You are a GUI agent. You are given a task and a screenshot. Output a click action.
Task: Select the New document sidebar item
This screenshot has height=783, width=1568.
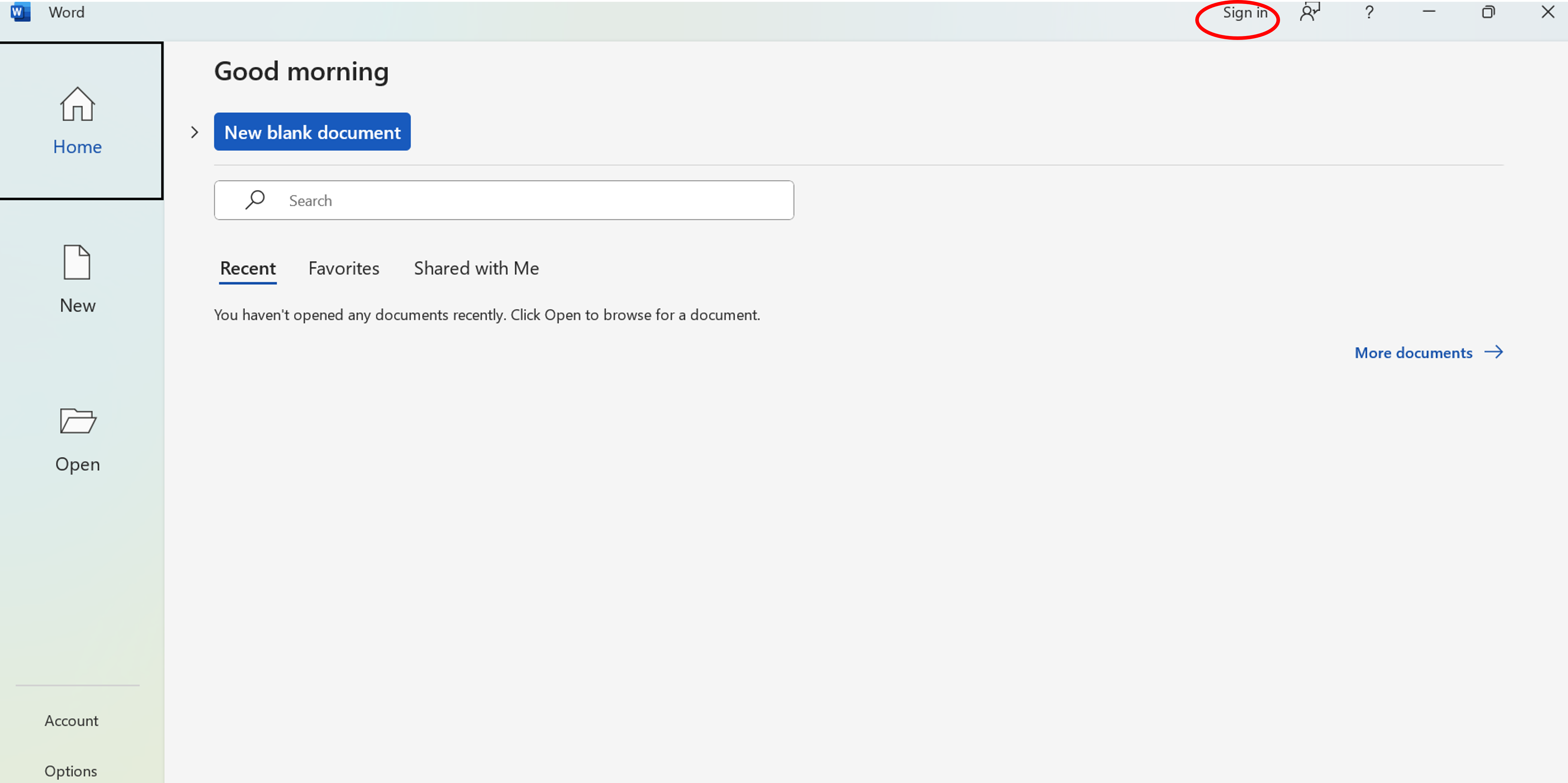click(77, 279)
